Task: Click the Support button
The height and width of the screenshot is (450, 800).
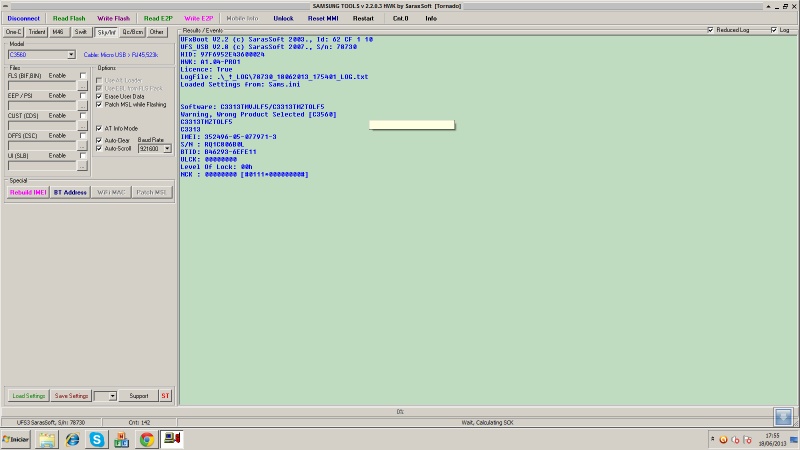Action: click(138, 396)
